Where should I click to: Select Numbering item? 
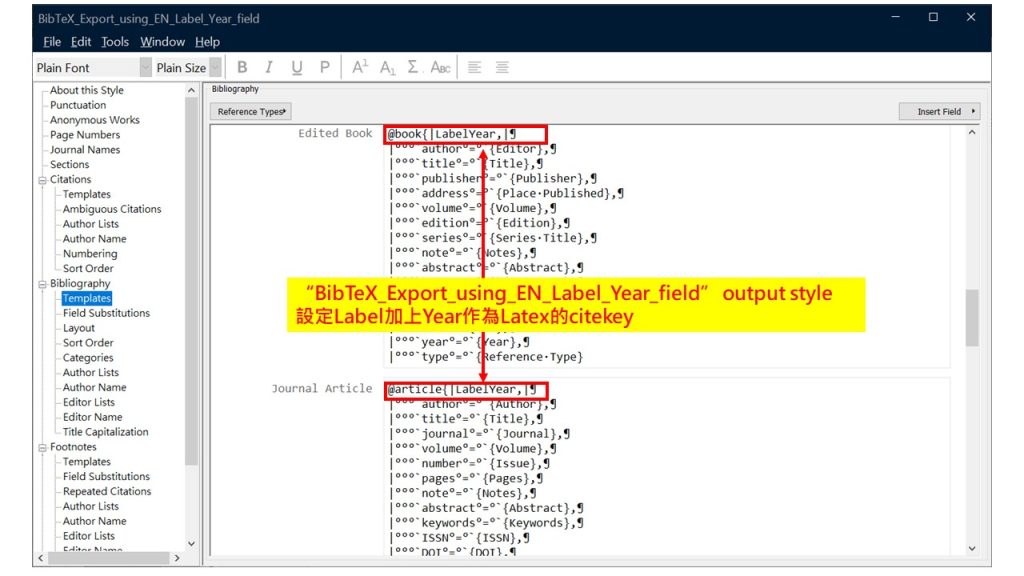(x=90, y=254)
